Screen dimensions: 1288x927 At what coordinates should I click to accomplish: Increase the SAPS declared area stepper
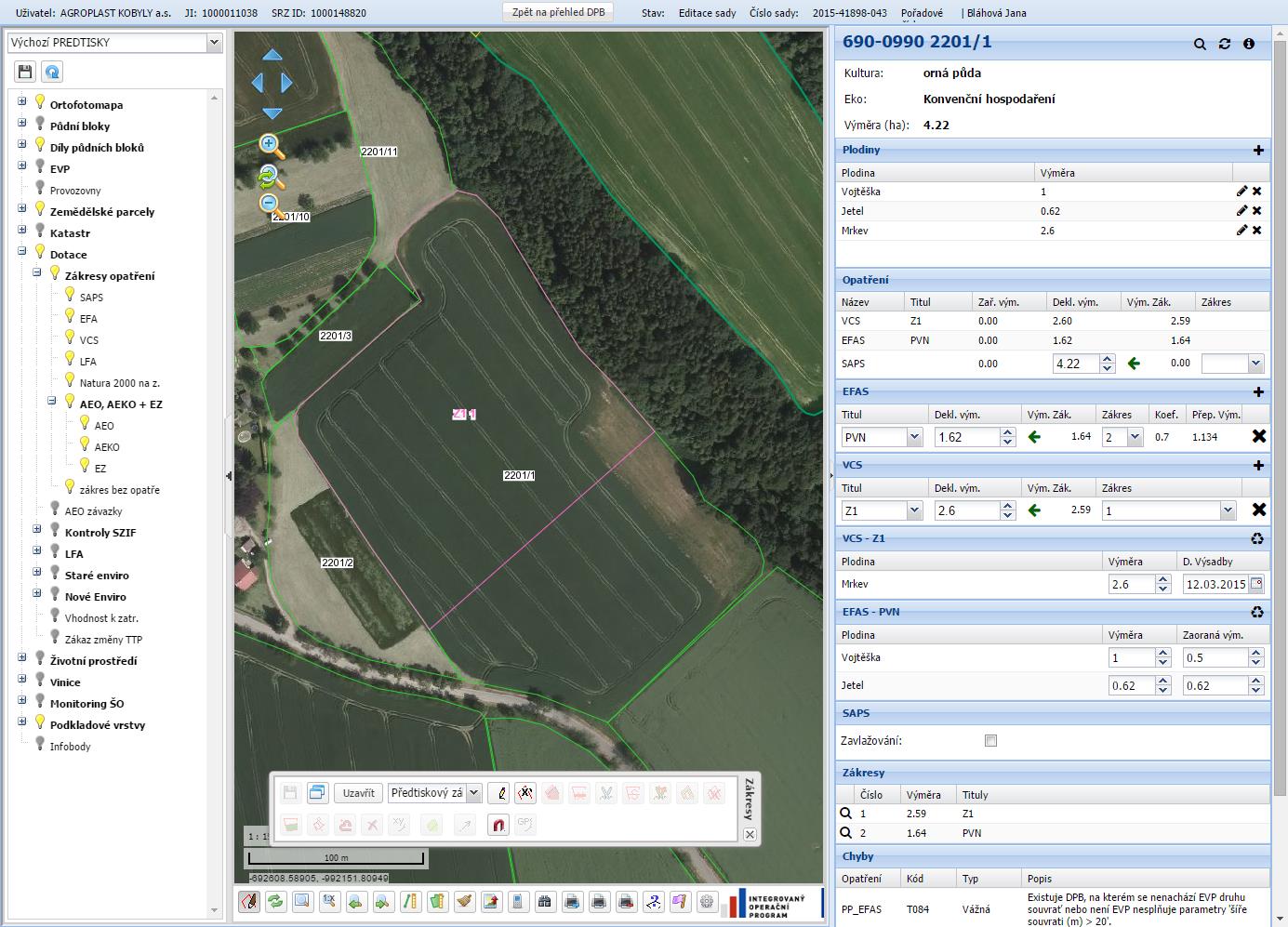click(x=1108, y=359)
